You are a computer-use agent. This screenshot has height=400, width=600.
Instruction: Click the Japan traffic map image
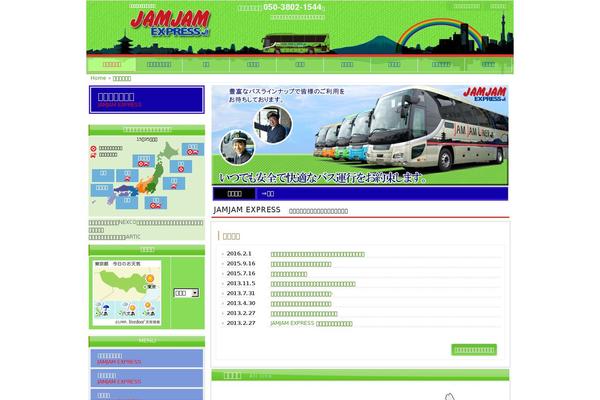point(147,176)
